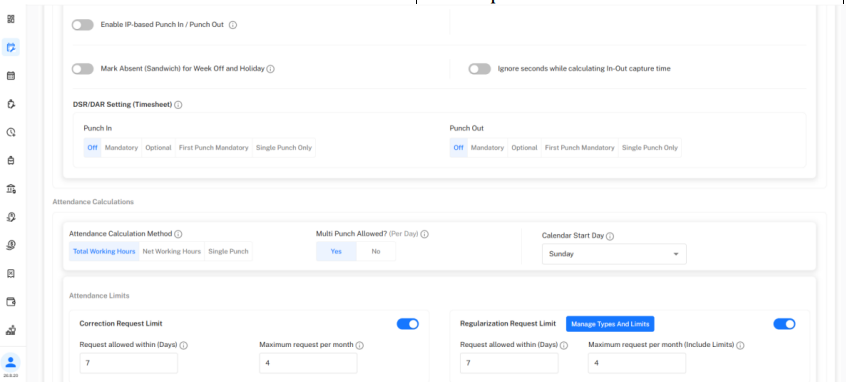Click the user profile avatar icon
This screenshot has height=383, width=846.
pos(11,362)
